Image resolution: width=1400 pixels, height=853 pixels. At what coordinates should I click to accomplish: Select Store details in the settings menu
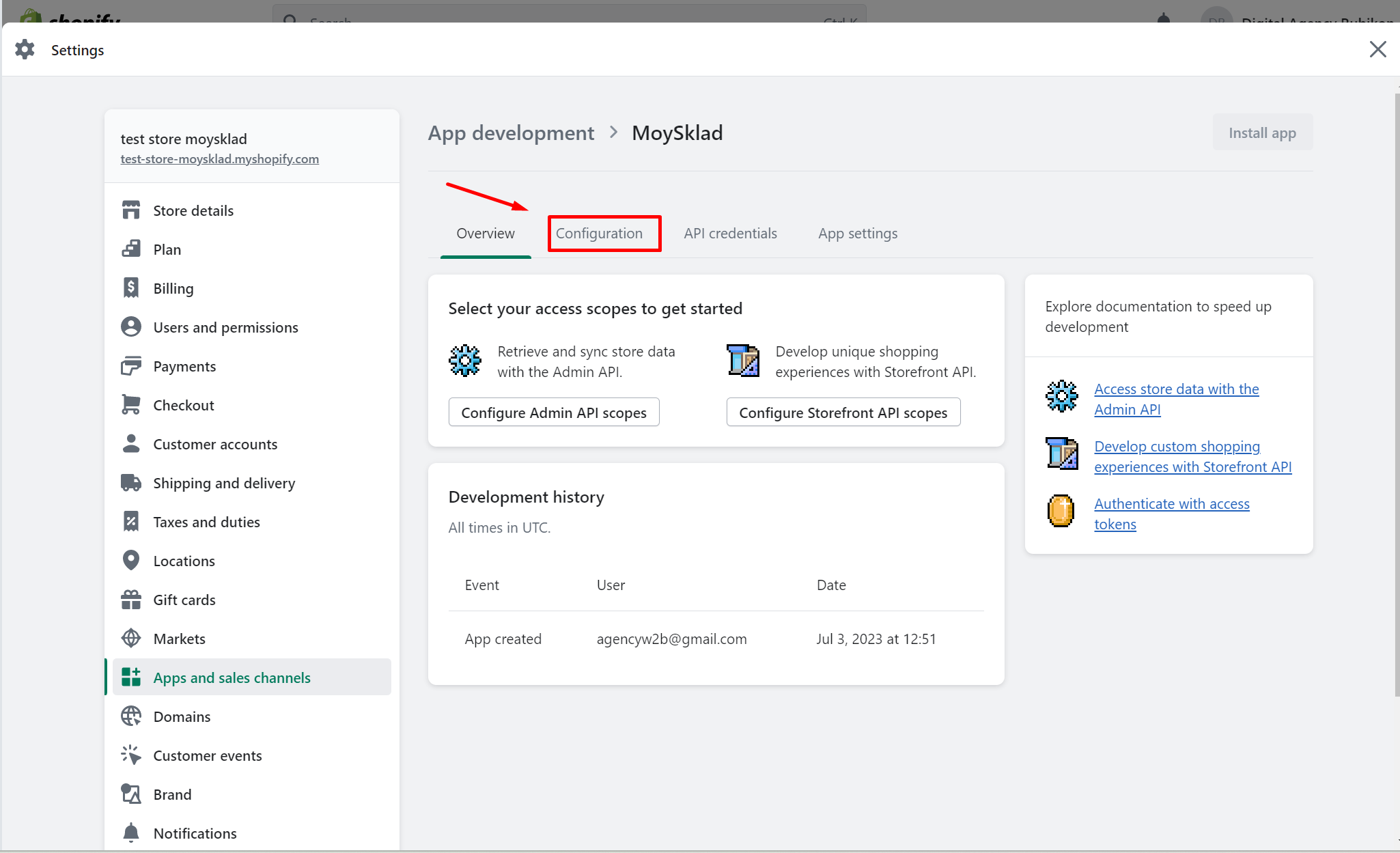[252, 210]
